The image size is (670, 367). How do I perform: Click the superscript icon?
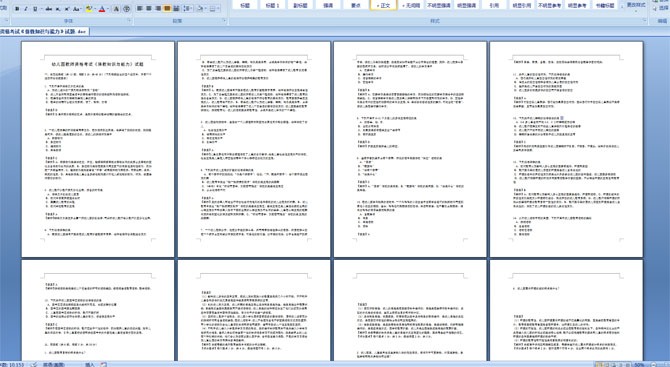click(67, 9)
